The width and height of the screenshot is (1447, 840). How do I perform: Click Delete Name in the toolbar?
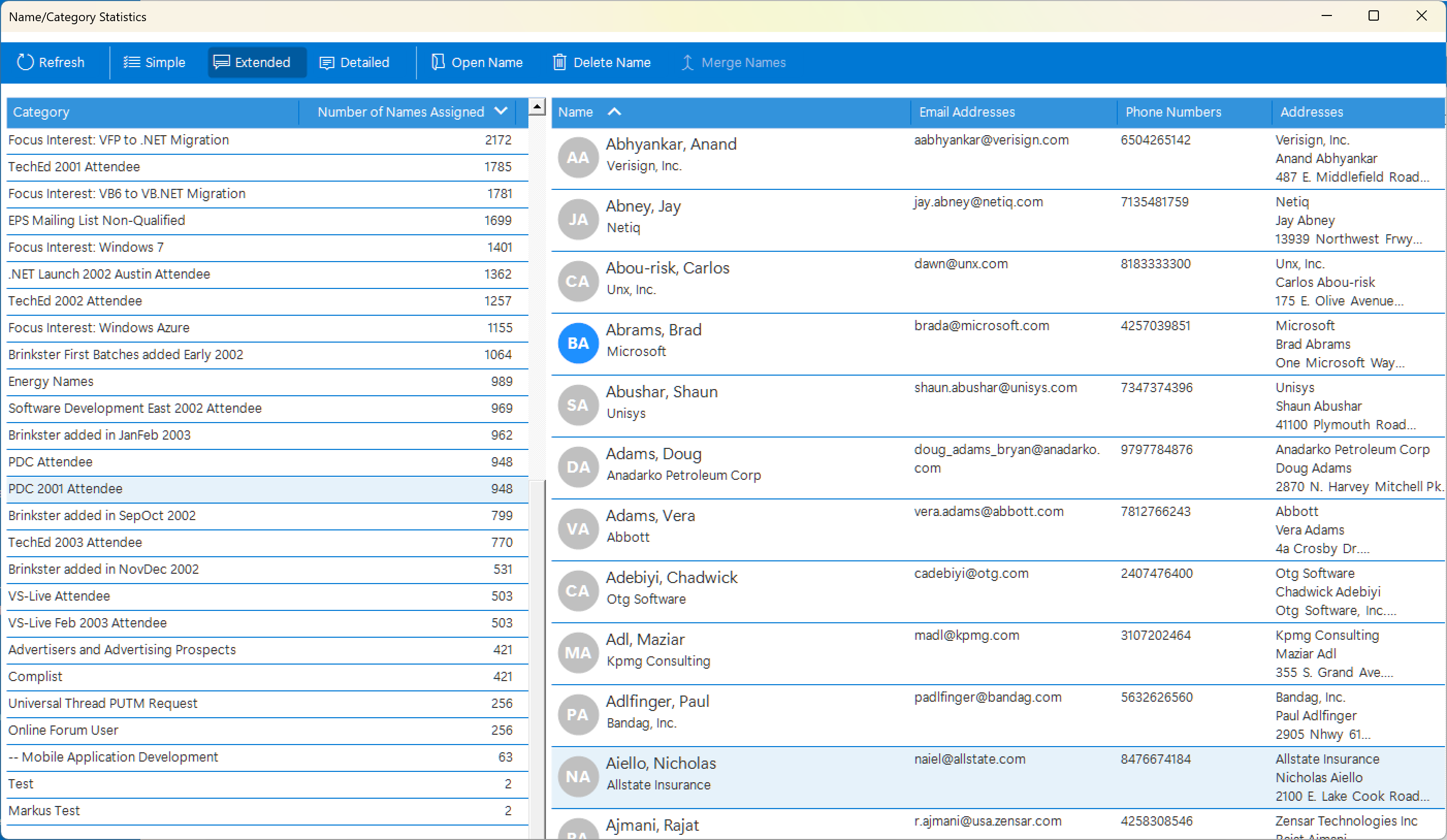click(601, 62)
